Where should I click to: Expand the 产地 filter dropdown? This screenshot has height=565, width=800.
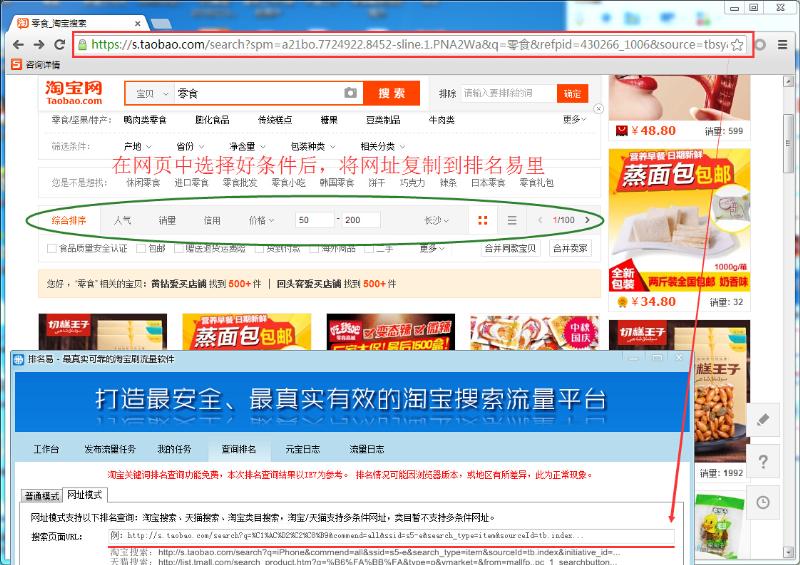coord(138,146)
